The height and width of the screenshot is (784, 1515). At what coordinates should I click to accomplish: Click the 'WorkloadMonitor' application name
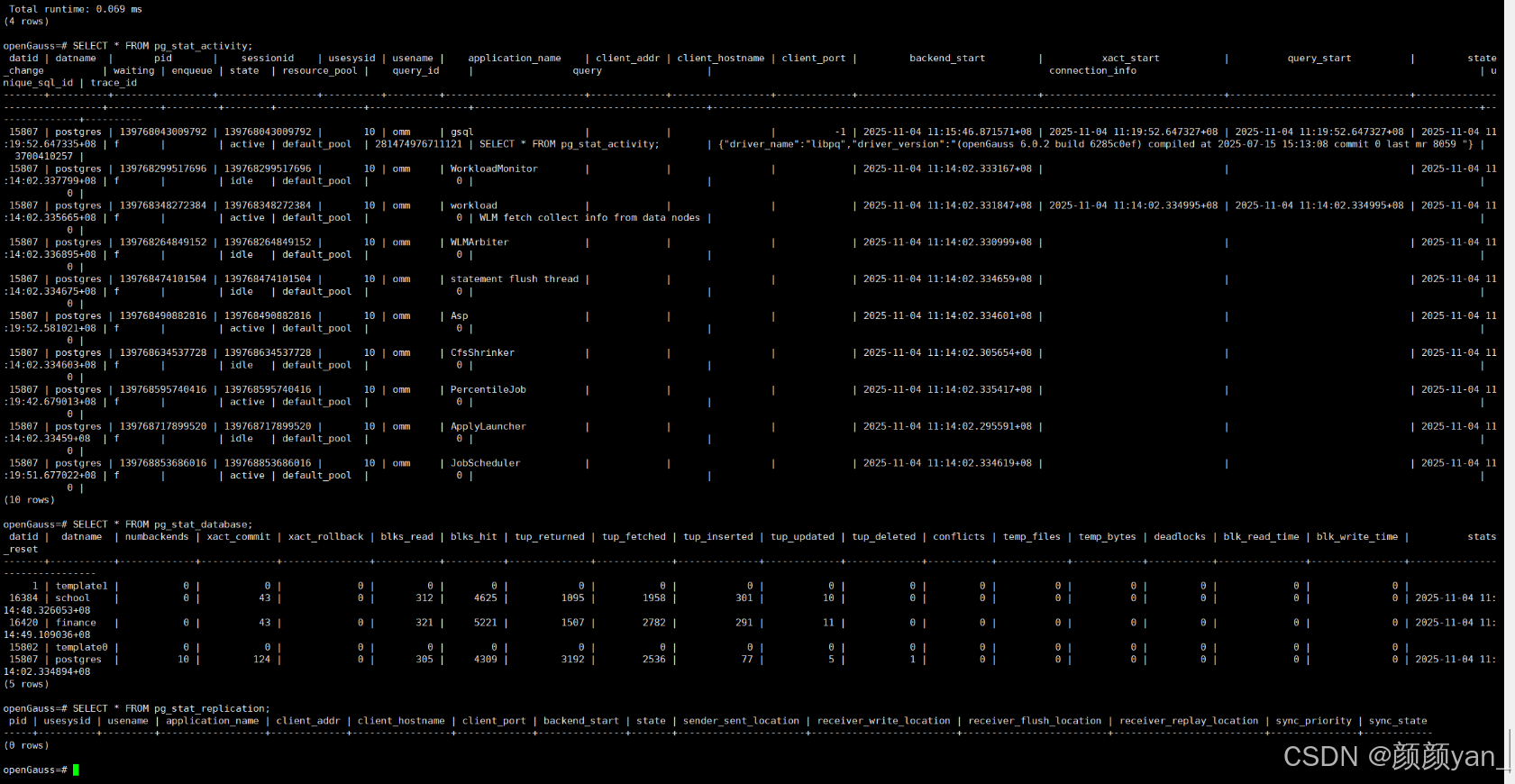(x=494, y=169)
